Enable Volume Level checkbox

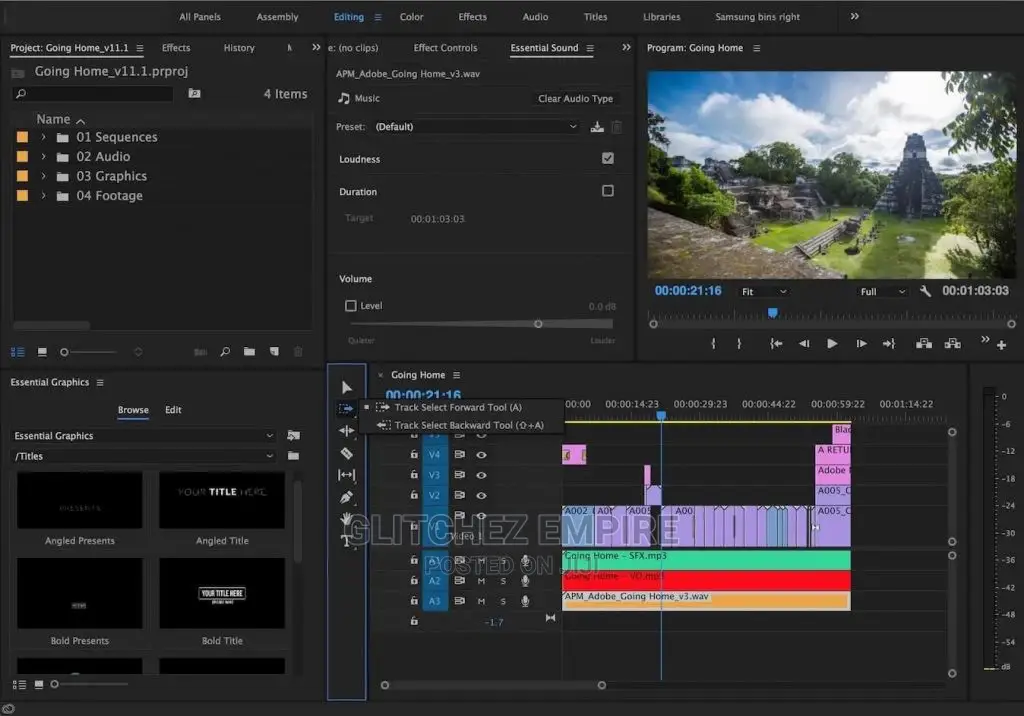351,306
